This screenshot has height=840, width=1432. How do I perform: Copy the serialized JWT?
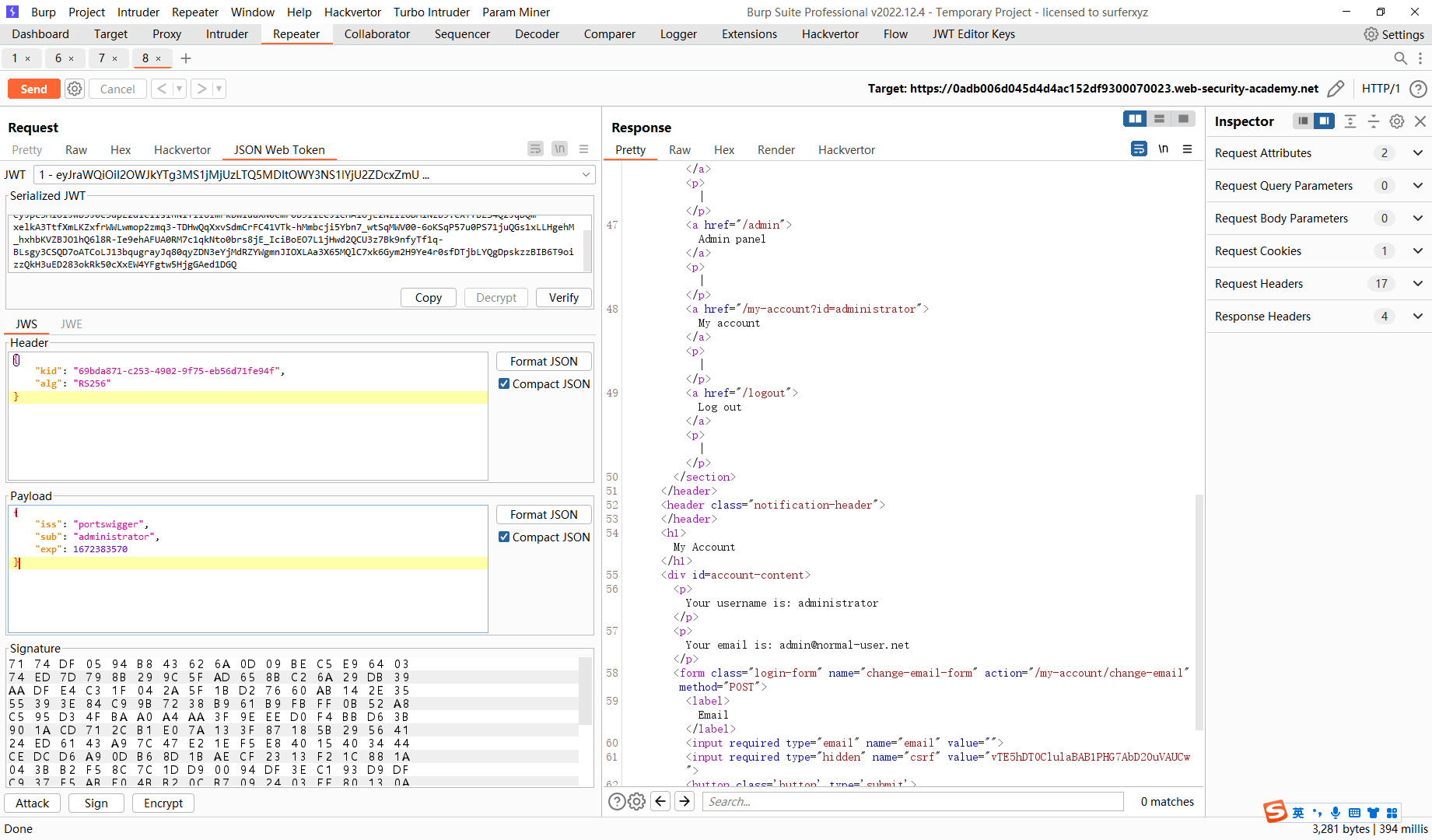pyautogui.click(x=429, y=297)
